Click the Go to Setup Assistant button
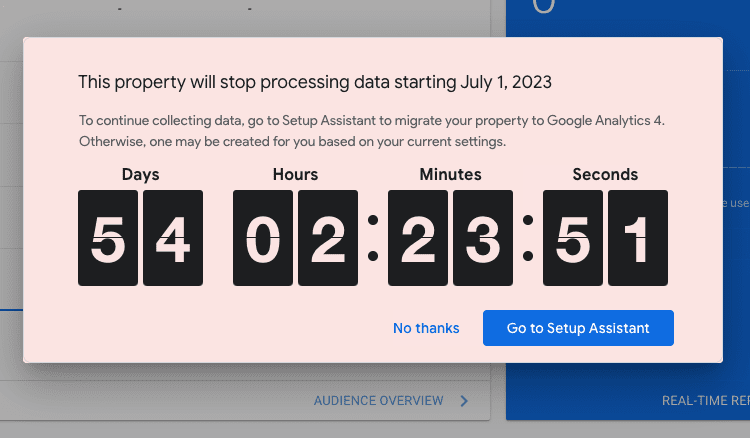 pyautogui.click(x=578, y=328)
